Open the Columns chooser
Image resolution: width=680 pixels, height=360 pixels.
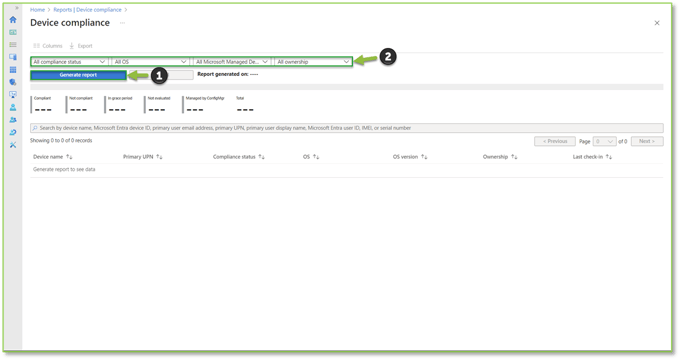coord(48,46)
